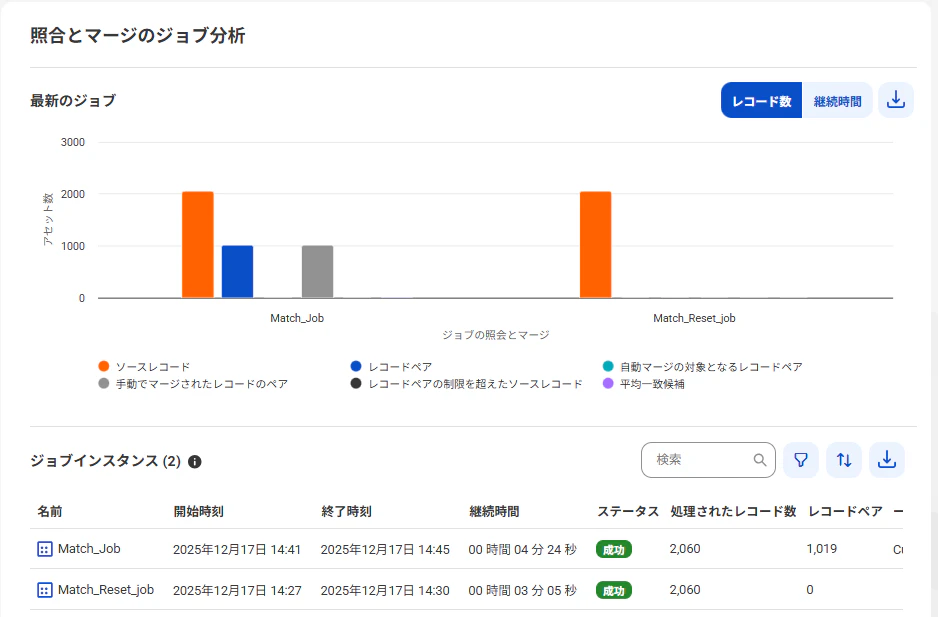The height and width of the screenshot is (617, 938).
Task: Click start time 2025年12月17日 14:27
Action: [x=237, y=591]
